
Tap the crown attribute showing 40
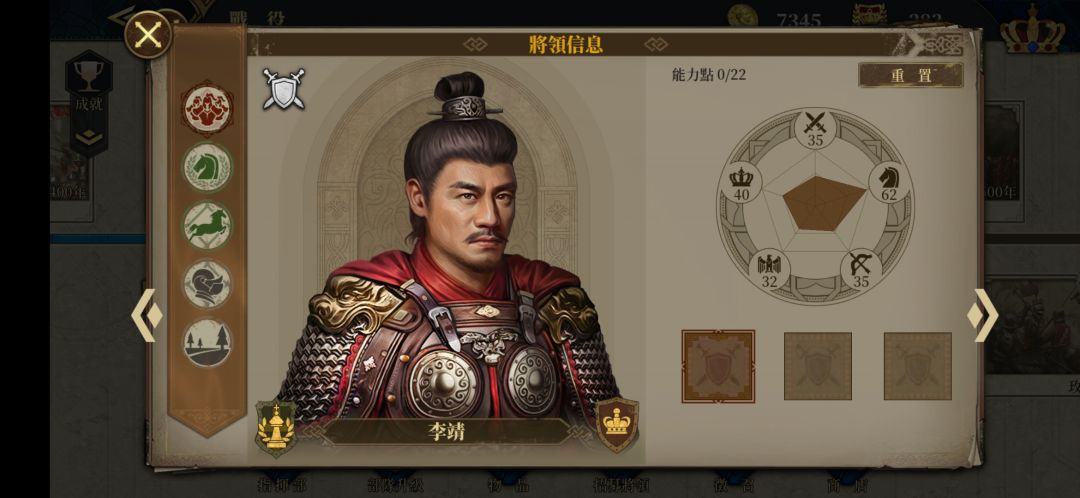(x=741, y=183)
